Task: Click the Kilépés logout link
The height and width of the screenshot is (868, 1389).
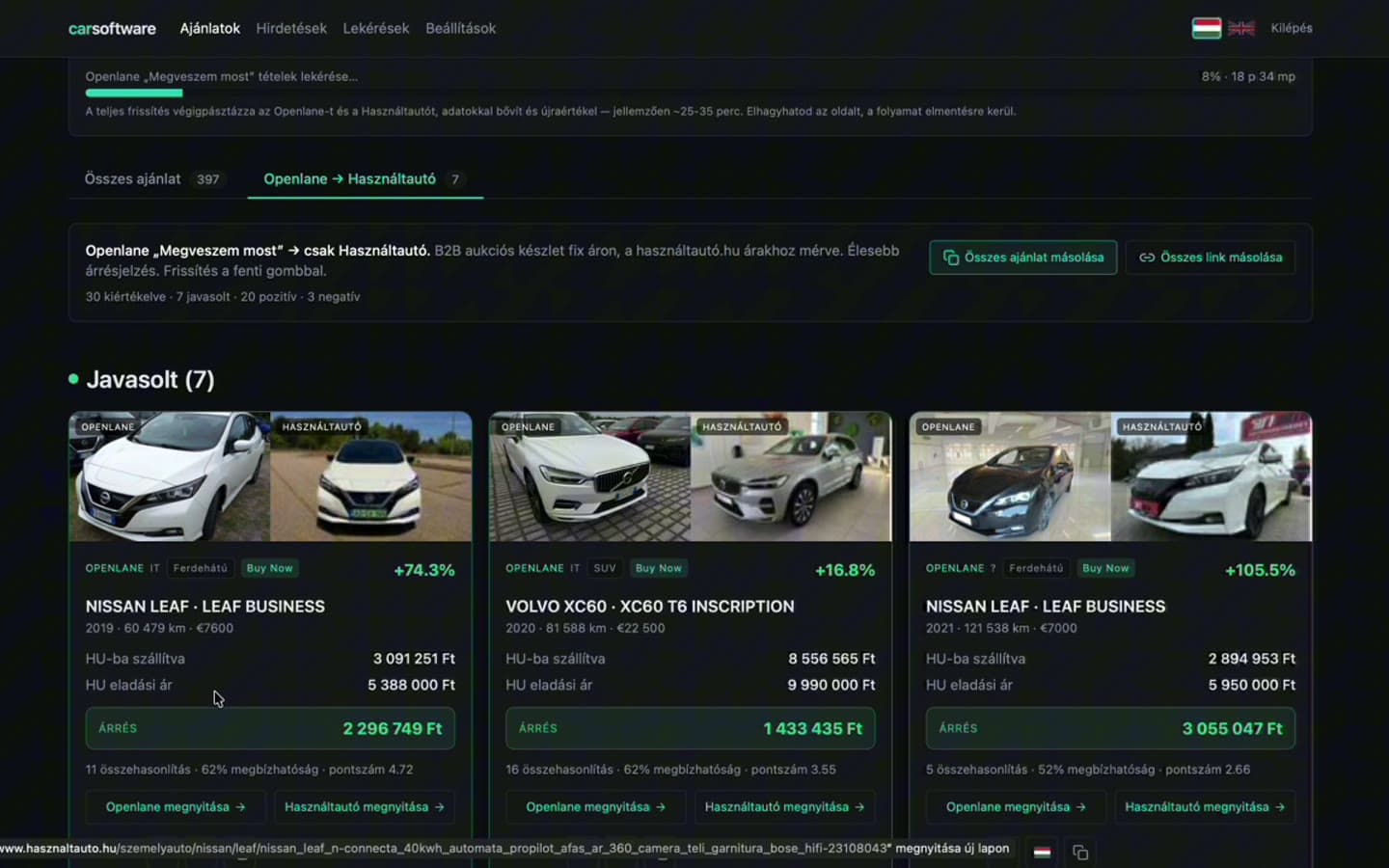Action: 1292,28
